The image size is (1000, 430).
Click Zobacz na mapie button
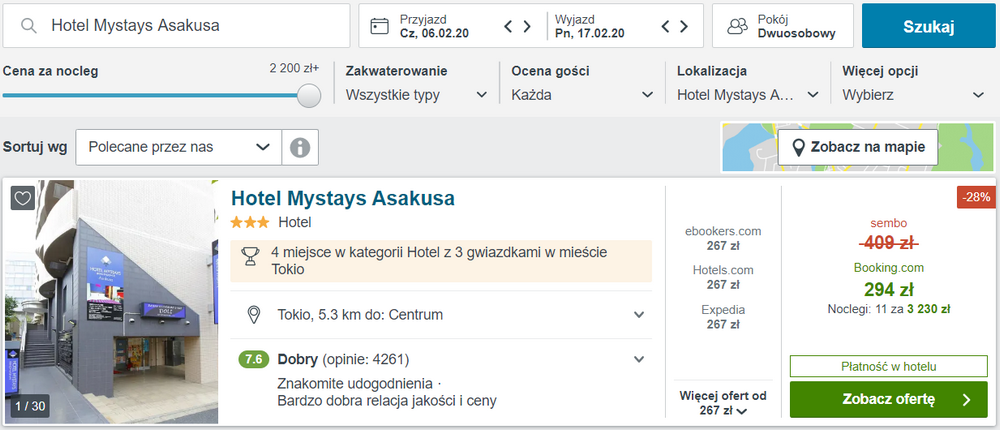[x=858, y=147]
